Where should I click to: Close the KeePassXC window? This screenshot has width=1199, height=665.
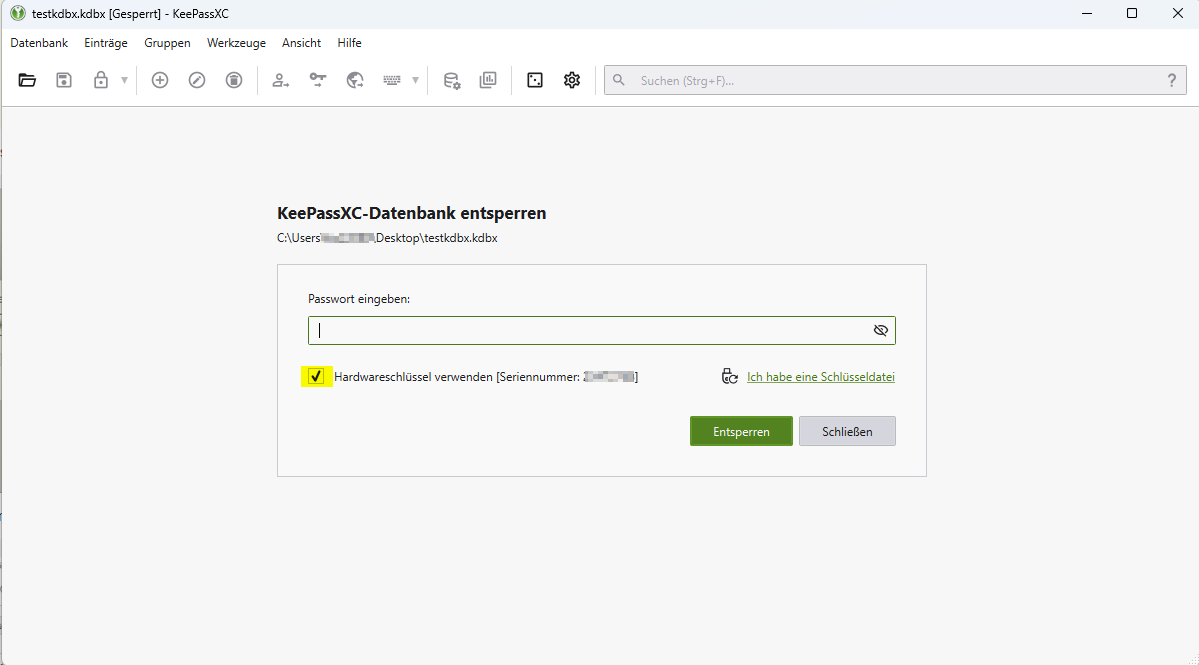click(1178, 14)
